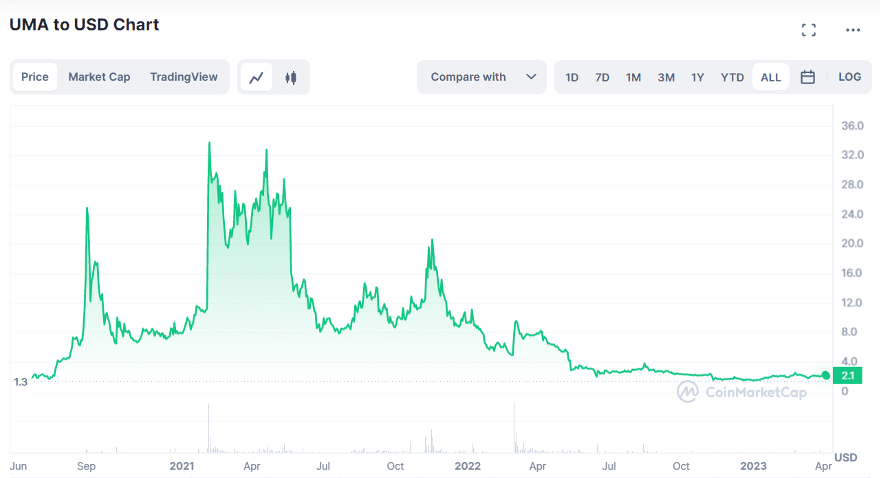Open fullscreen chart mode icon

(x=809, y=30)
